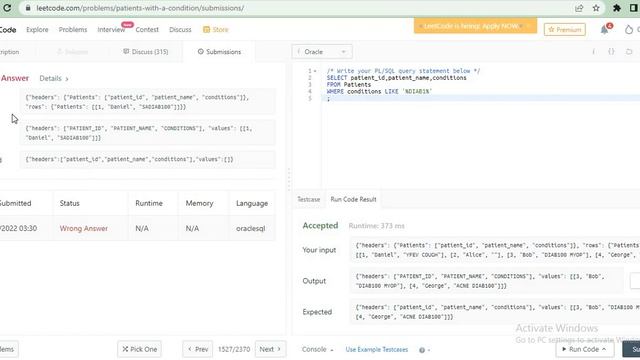Click the Pick One button

tap(140, 349)
